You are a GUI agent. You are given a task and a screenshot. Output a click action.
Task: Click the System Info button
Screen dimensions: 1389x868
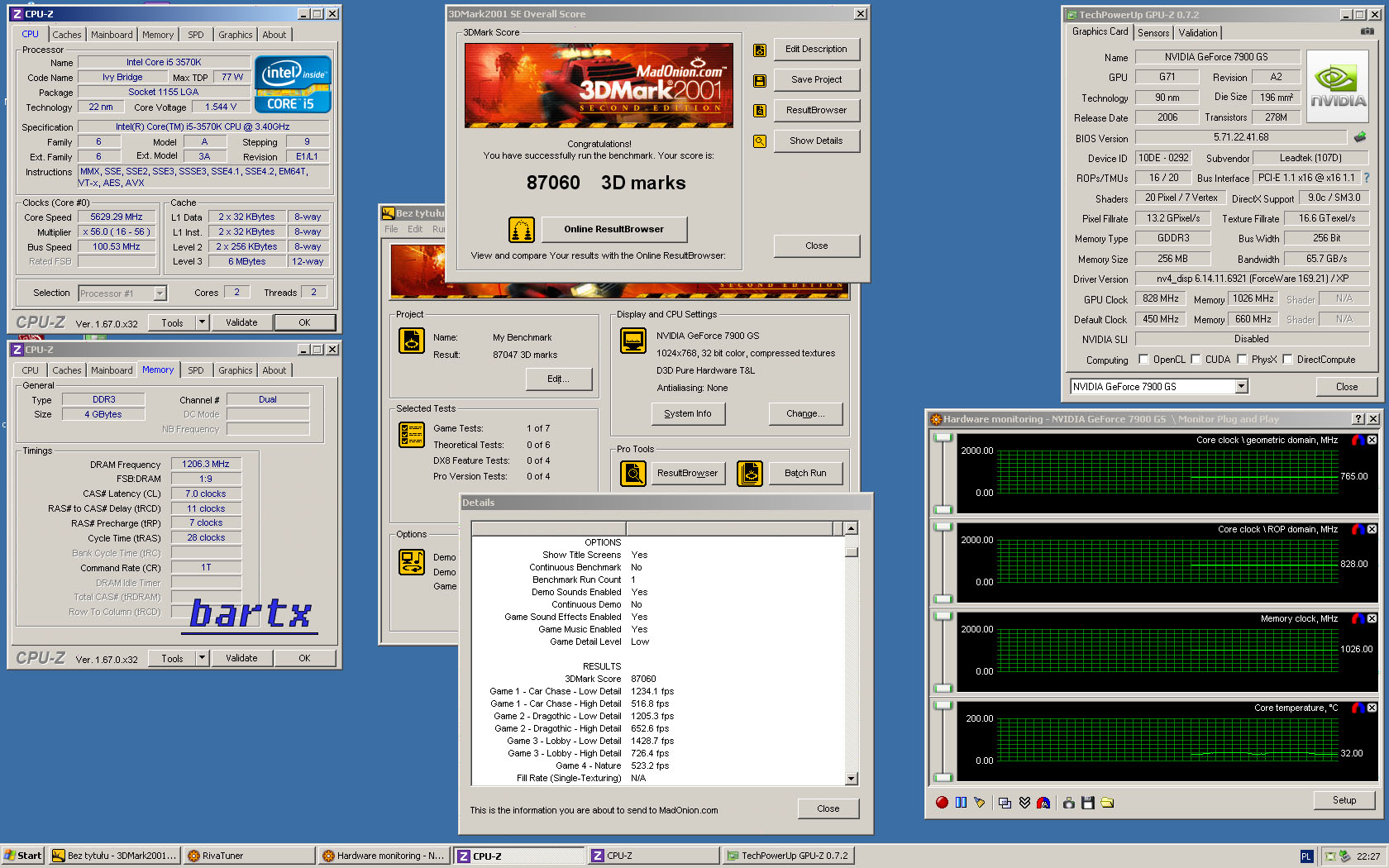tap(688, 414)
